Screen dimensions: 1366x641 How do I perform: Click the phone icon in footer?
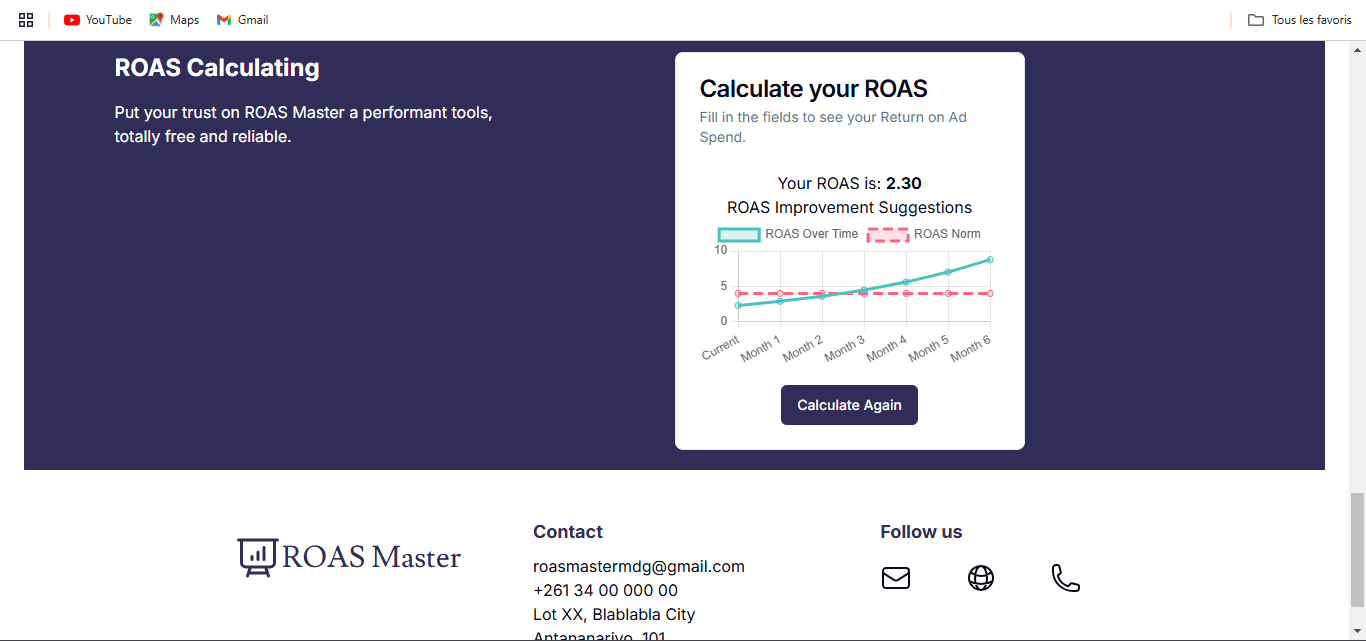pos(1066,578)
